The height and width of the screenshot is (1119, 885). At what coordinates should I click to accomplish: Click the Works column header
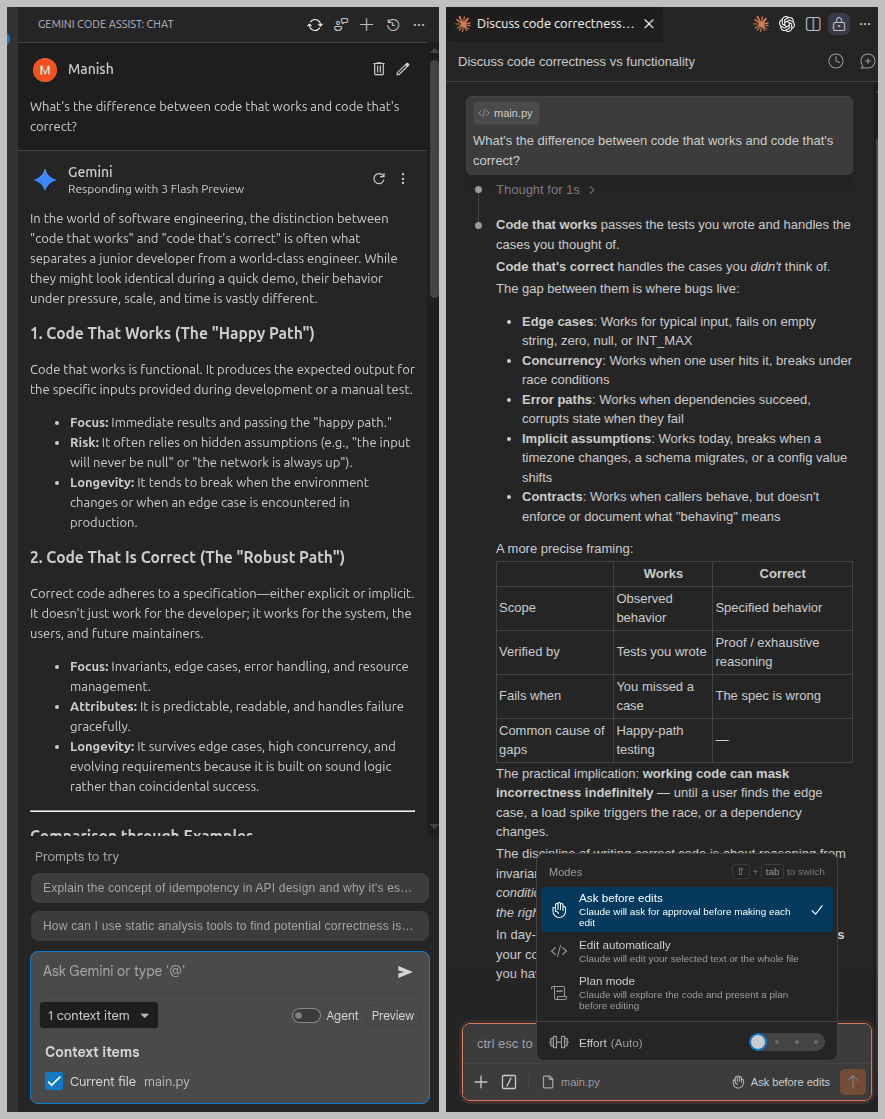point(663,574)
